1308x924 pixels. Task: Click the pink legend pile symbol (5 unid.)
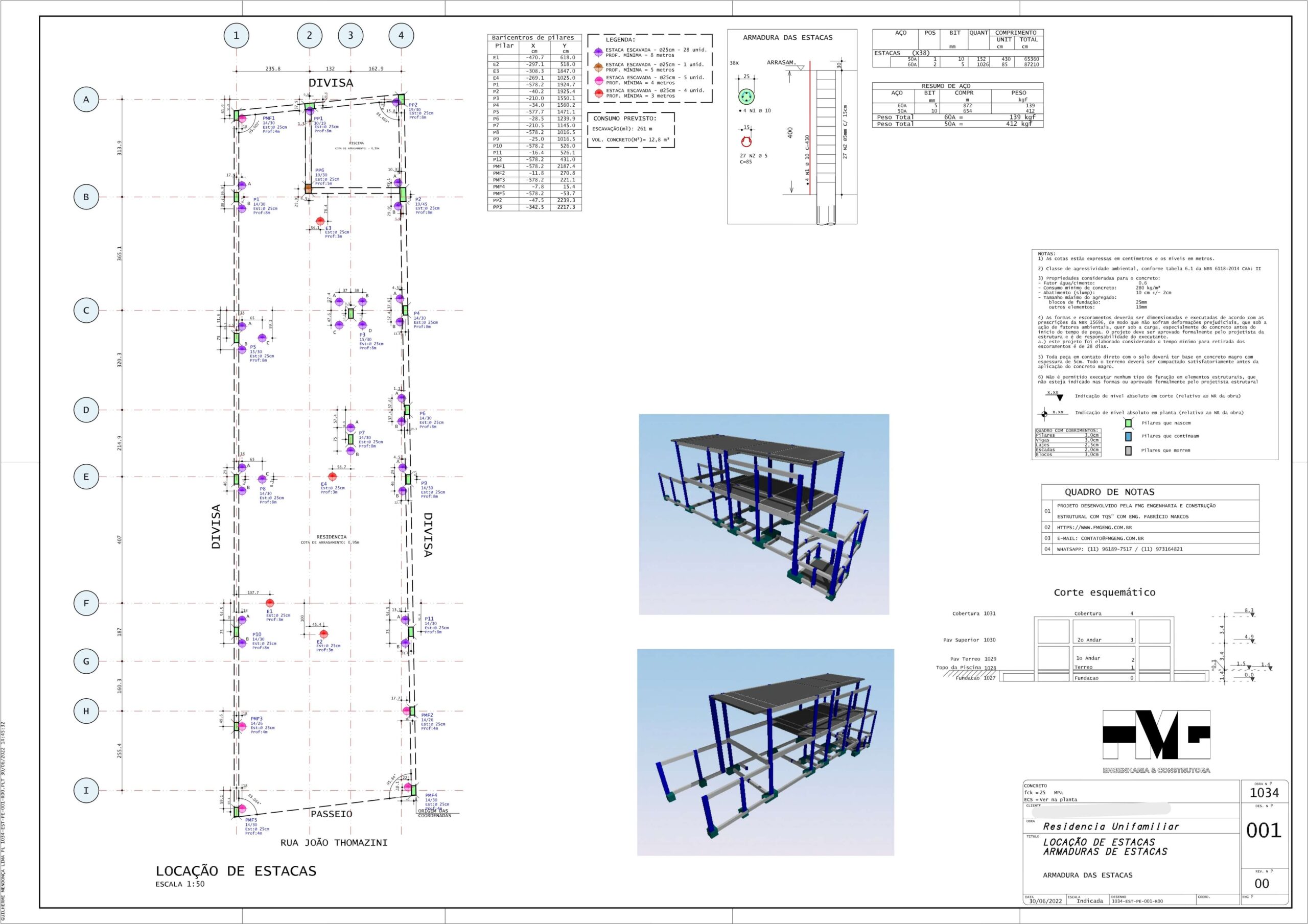click(598, 80)
